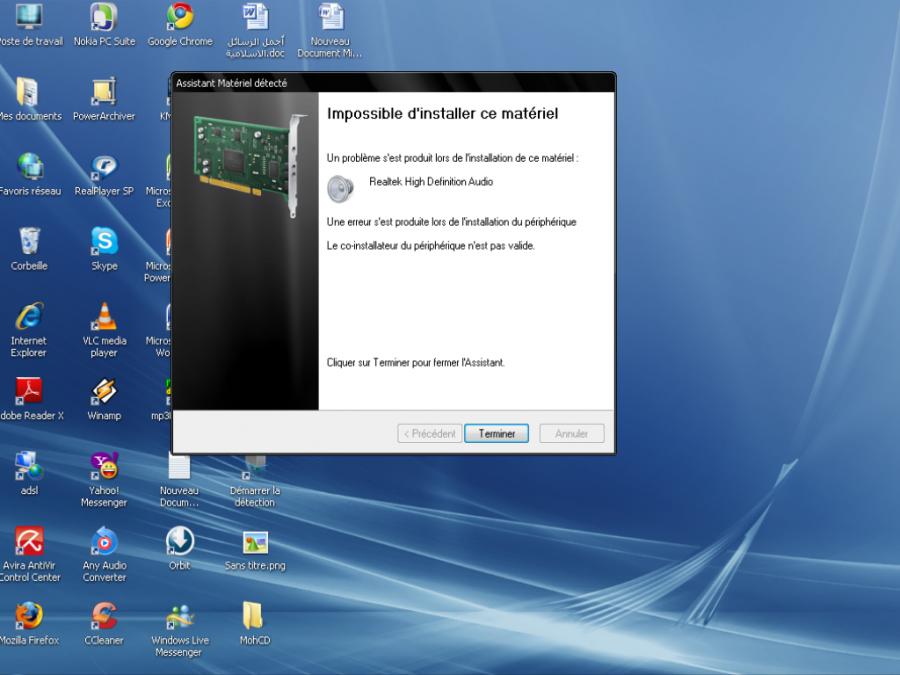Open the Google Chrome desktop shortcut
Screen dimensions: 900x675
pyautogui.click(x=180, y=18)
